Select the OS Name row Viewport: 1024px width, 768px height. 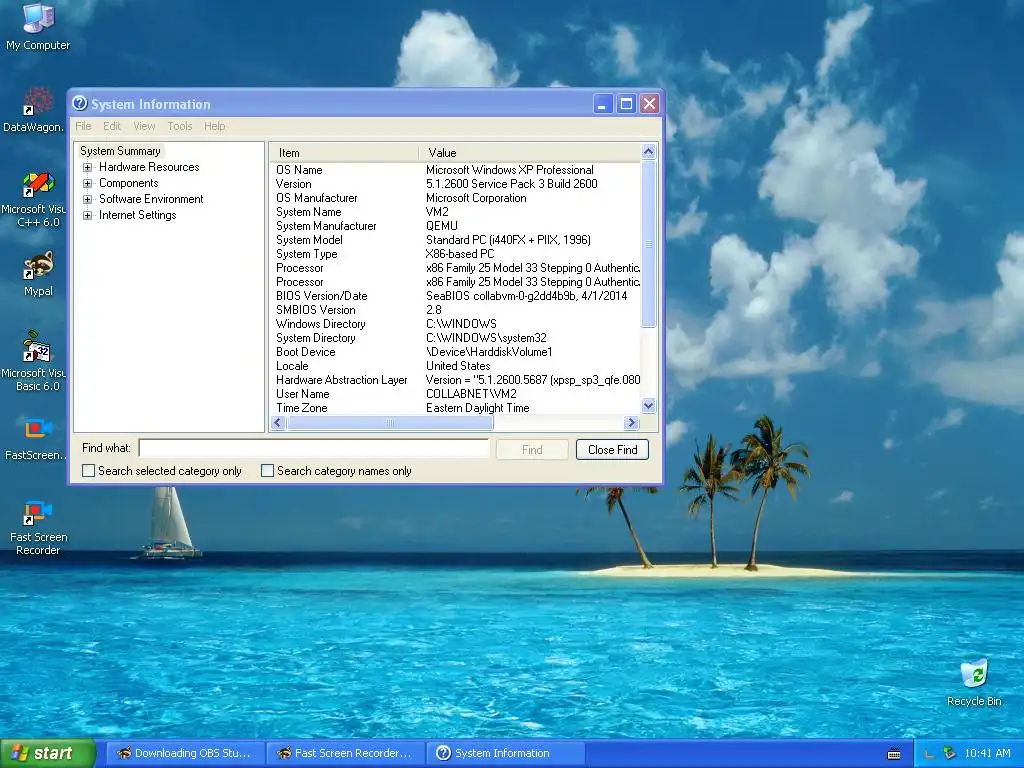455,170
